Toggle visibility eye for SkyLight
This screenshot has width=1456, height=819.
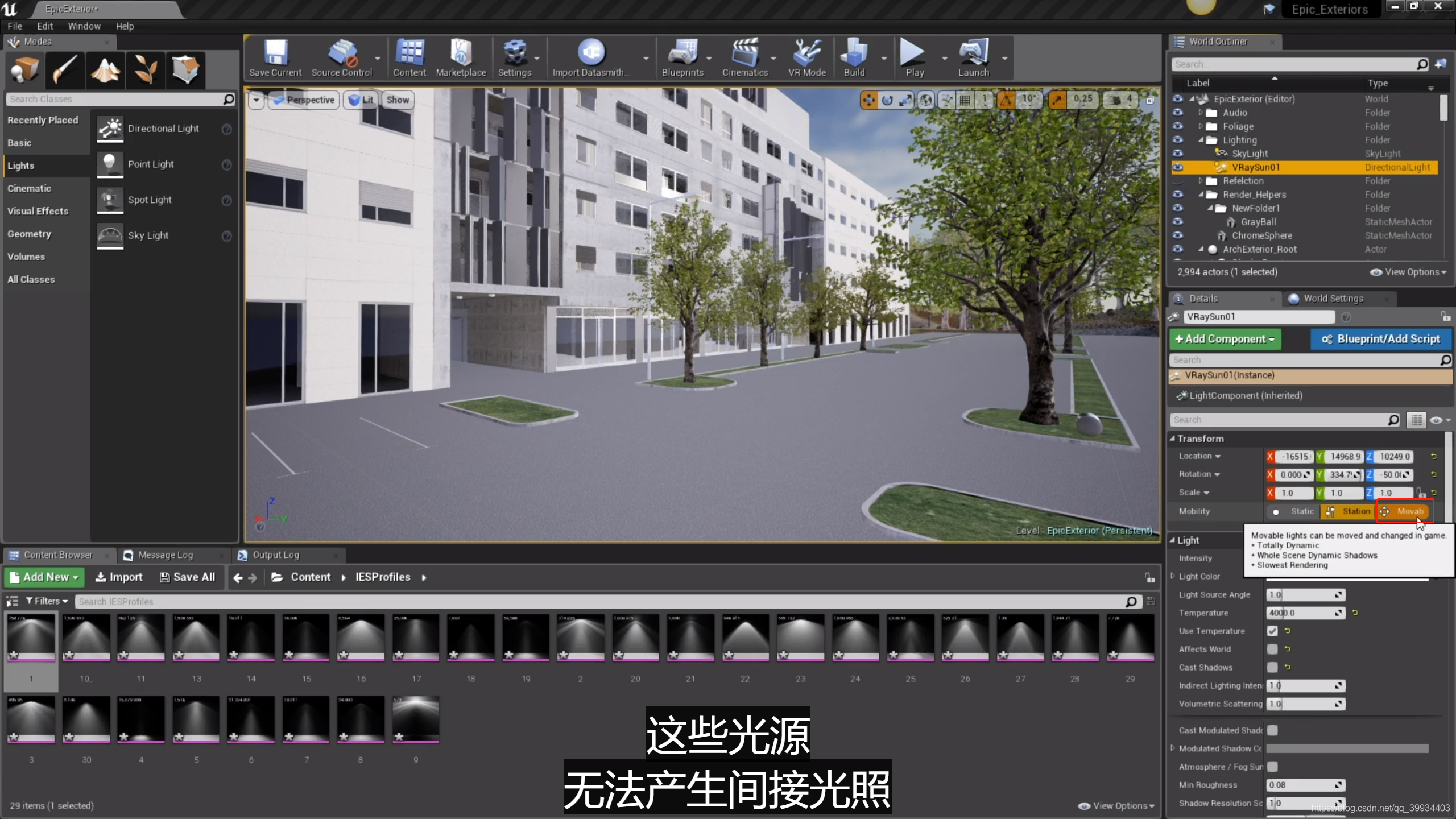pyautogui.click(x=1177, y=154)
